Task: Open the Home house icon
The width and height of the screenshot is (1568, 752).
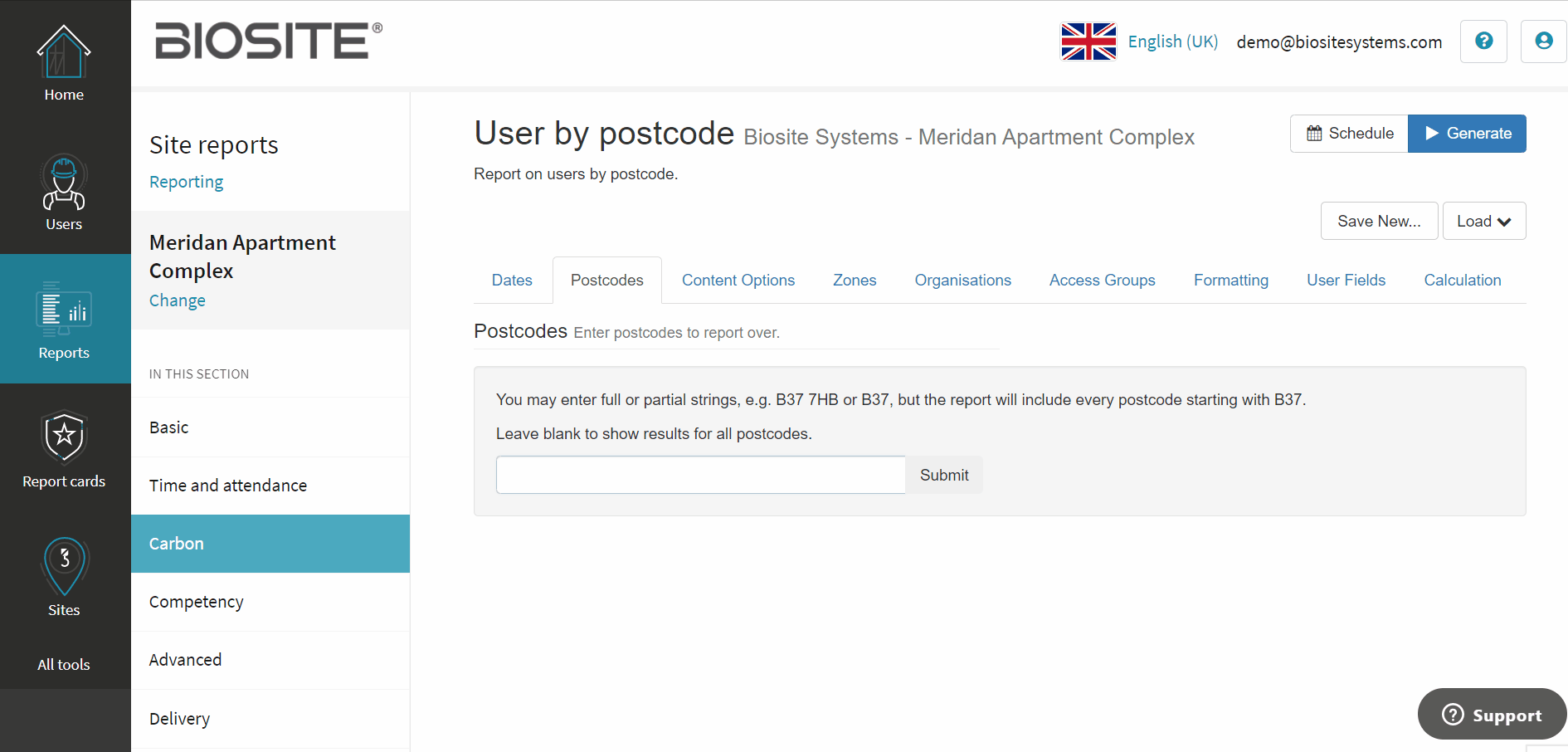Action: pos(64,51)
